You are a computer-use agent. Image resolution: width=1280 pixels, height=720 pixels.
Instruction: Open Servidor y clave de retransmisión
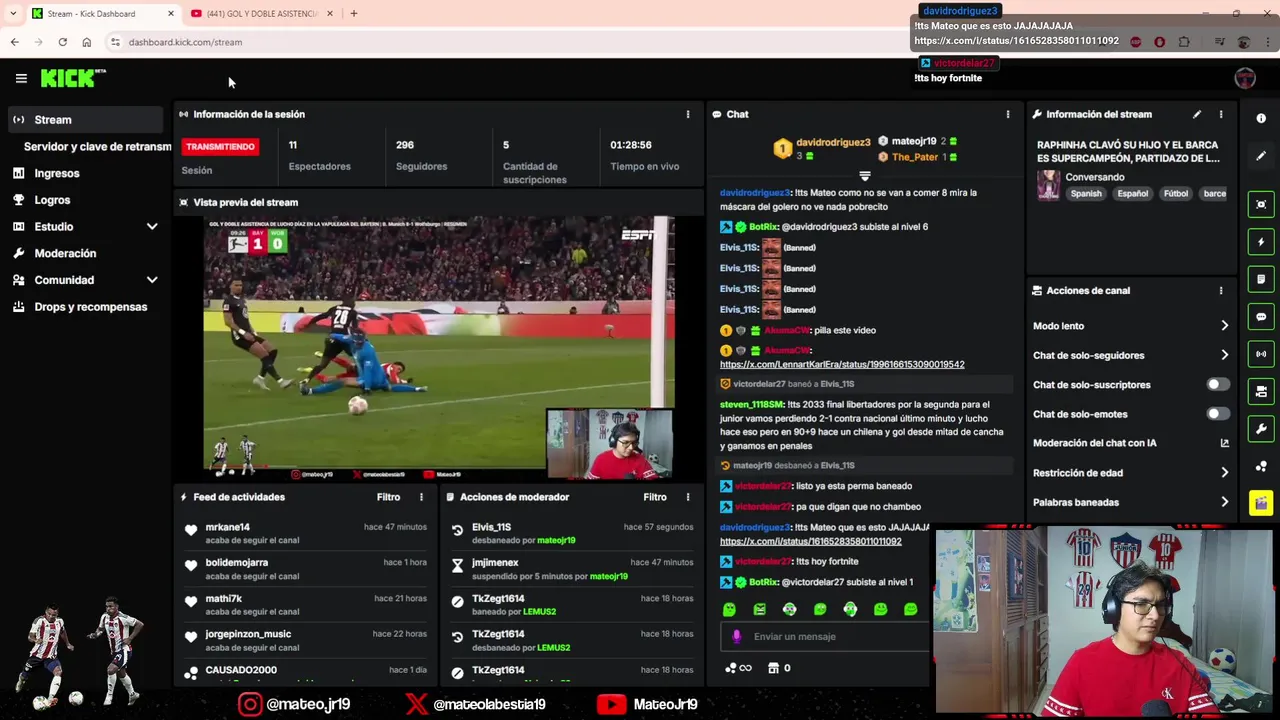(97, 146)
